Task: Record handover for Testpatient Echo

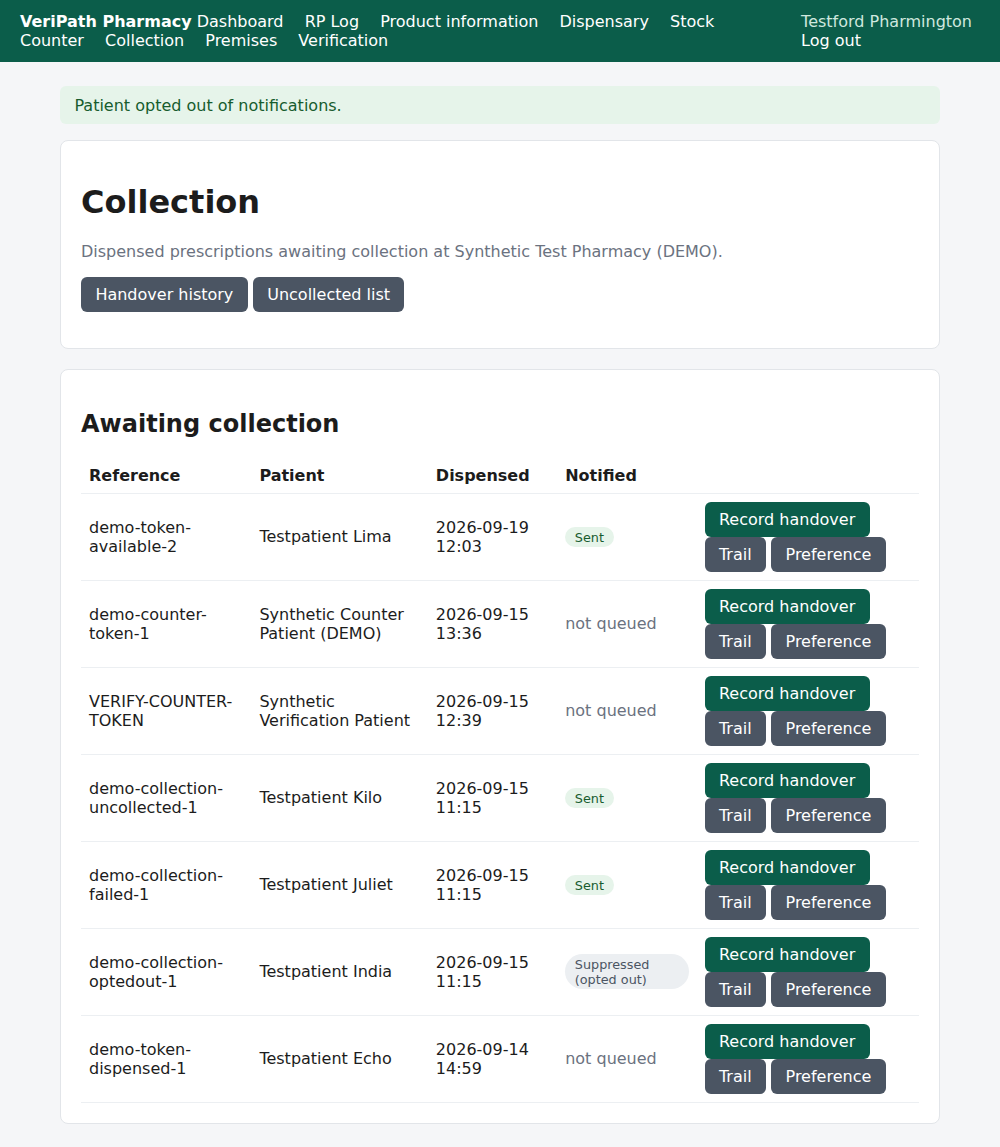Action: click(x=787, y=1042)
